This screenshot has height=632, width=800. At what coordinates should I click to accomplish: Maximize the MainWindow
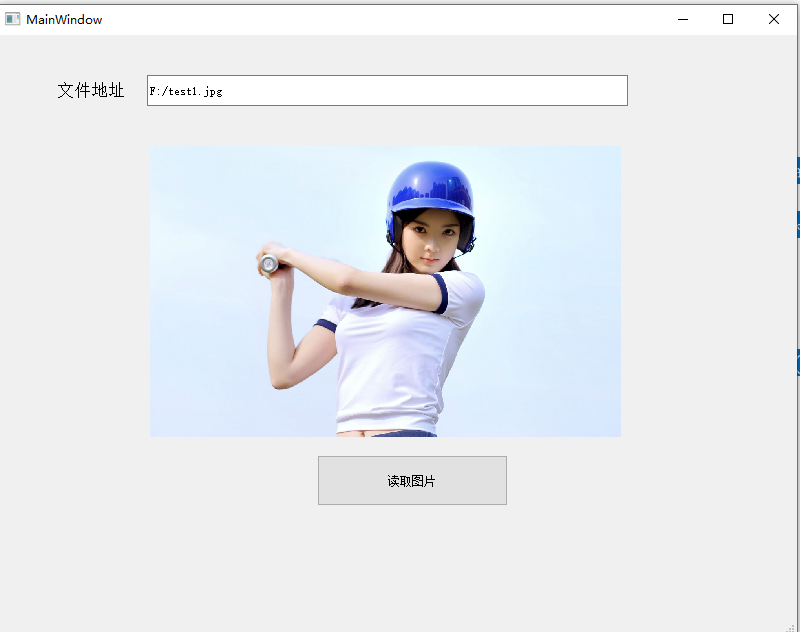coord(728,19)
